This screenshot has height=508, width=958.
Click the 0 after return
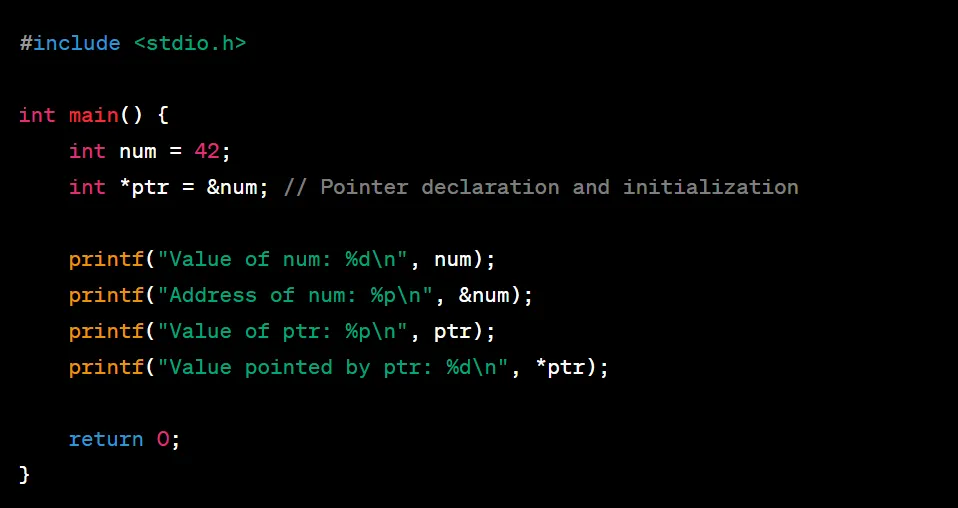pyautogui.click(x=163, y=440)
